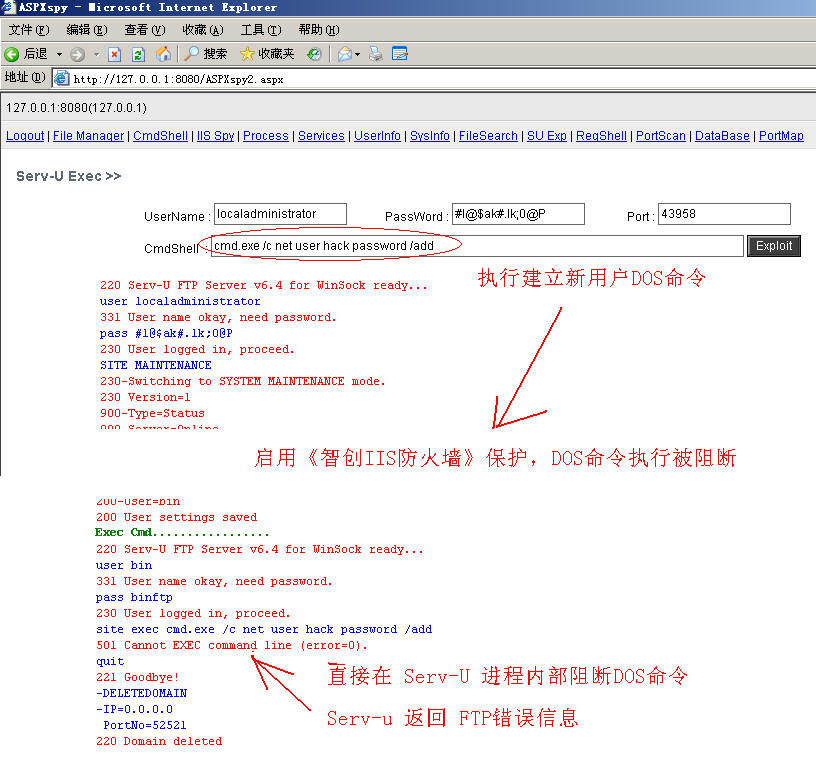Open the FileSearch link
The width and height of the screenshot is (816, 758).
pyautogui.click(x=488, y=136)
